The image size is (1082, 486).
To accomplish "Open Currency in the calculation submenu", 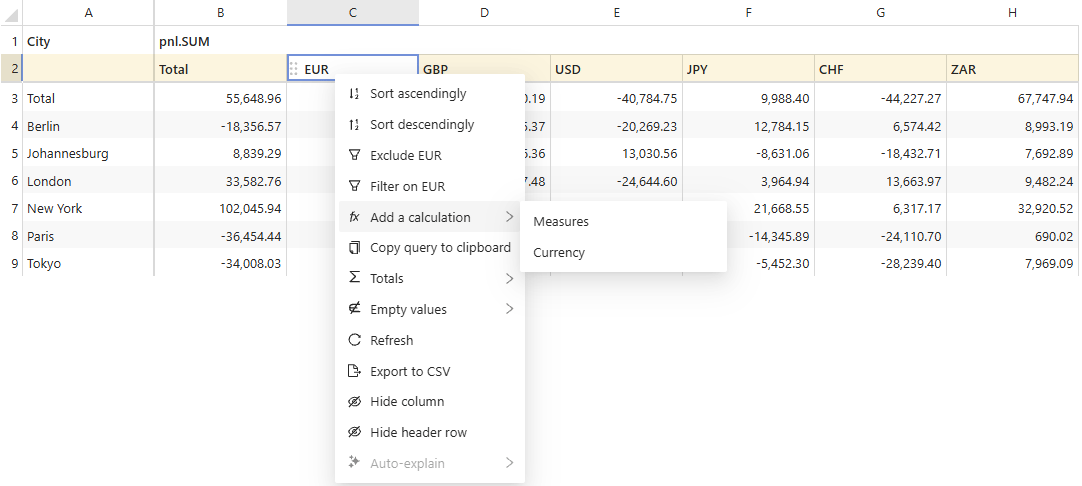I will point(623,253).
